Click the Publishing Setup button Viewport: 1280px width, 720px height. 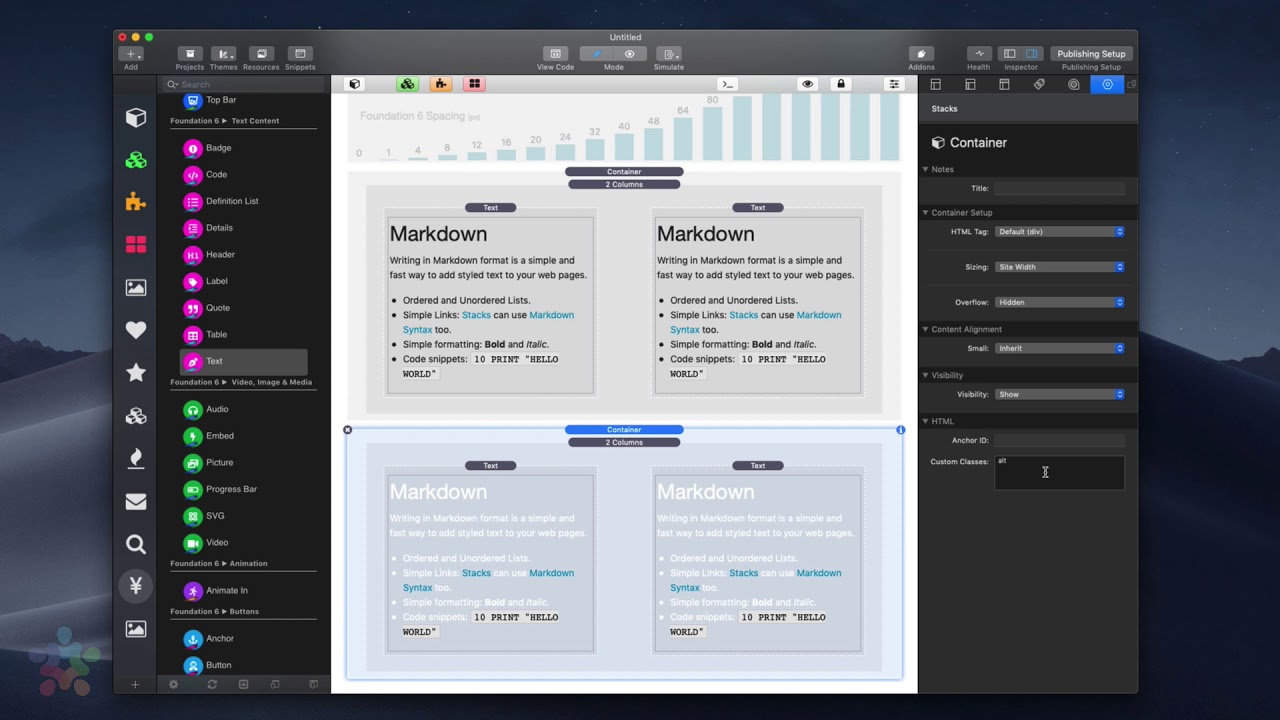point(1091,54)
